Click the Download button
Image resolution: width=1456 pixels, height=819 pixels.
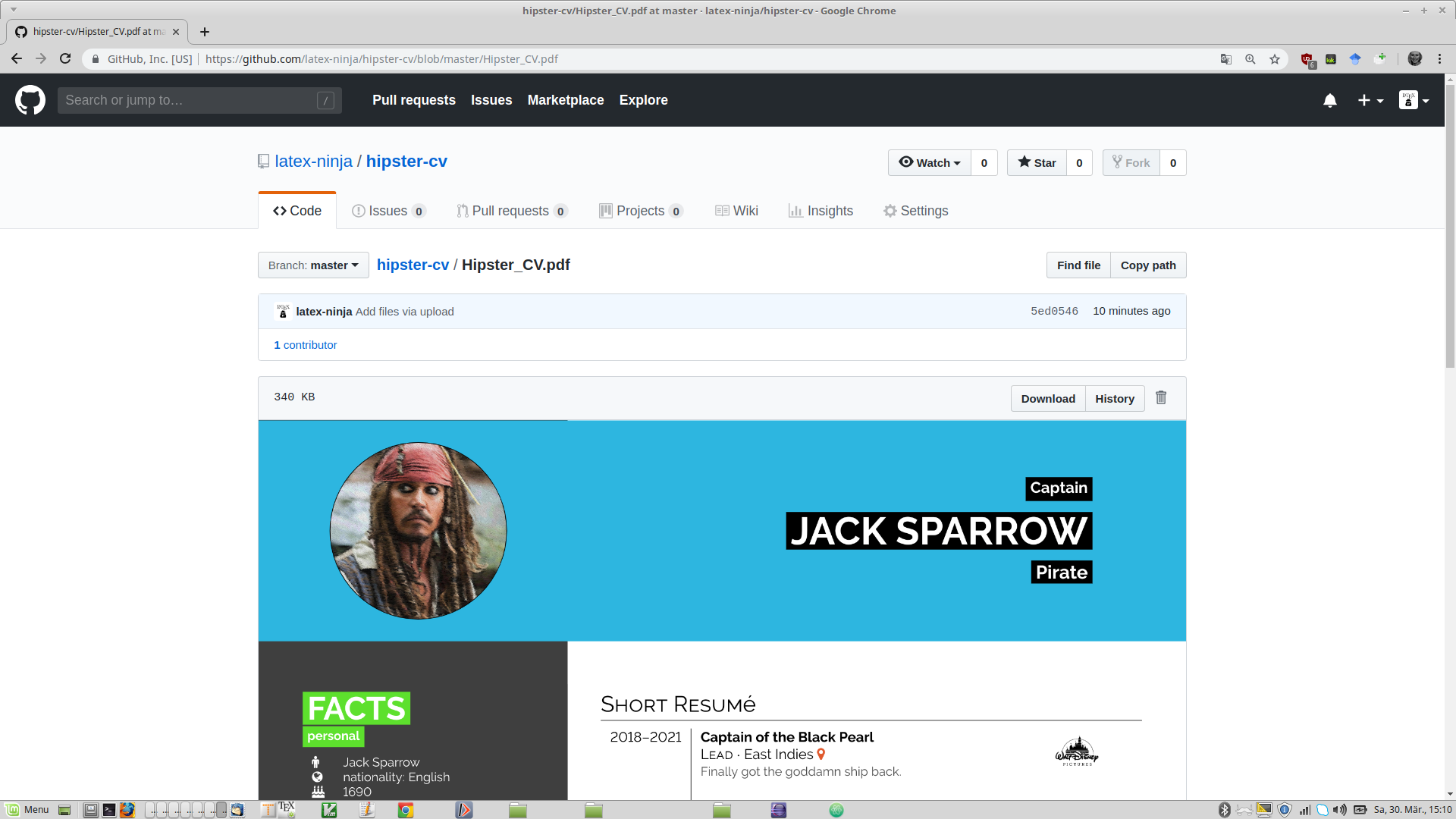[1048, 399]
